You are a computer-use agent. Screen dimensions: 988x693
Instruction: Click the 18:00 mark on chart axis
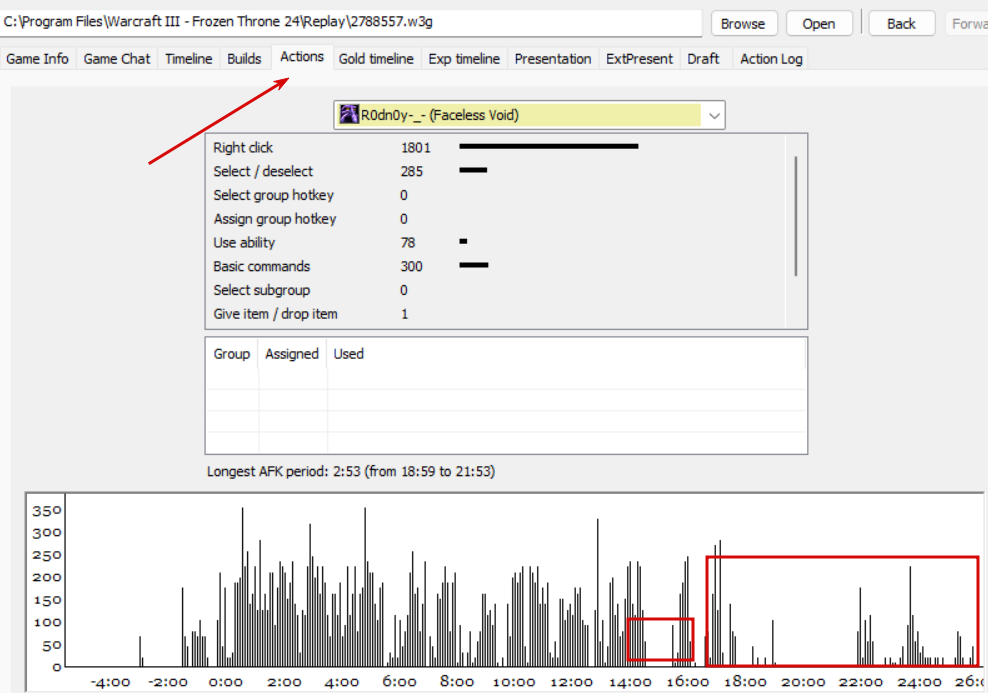[x=745, y=682]
